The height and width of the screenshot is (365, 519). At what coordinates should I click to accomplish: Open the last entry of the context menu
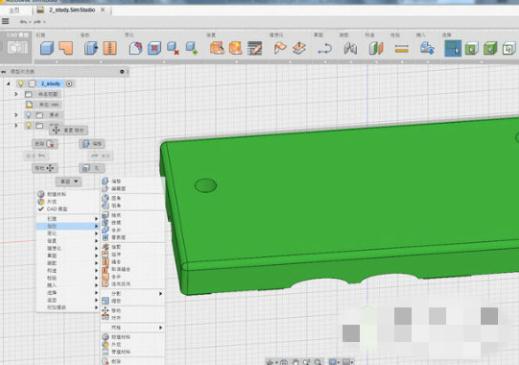pyautogui.click(x=67, y=307)
